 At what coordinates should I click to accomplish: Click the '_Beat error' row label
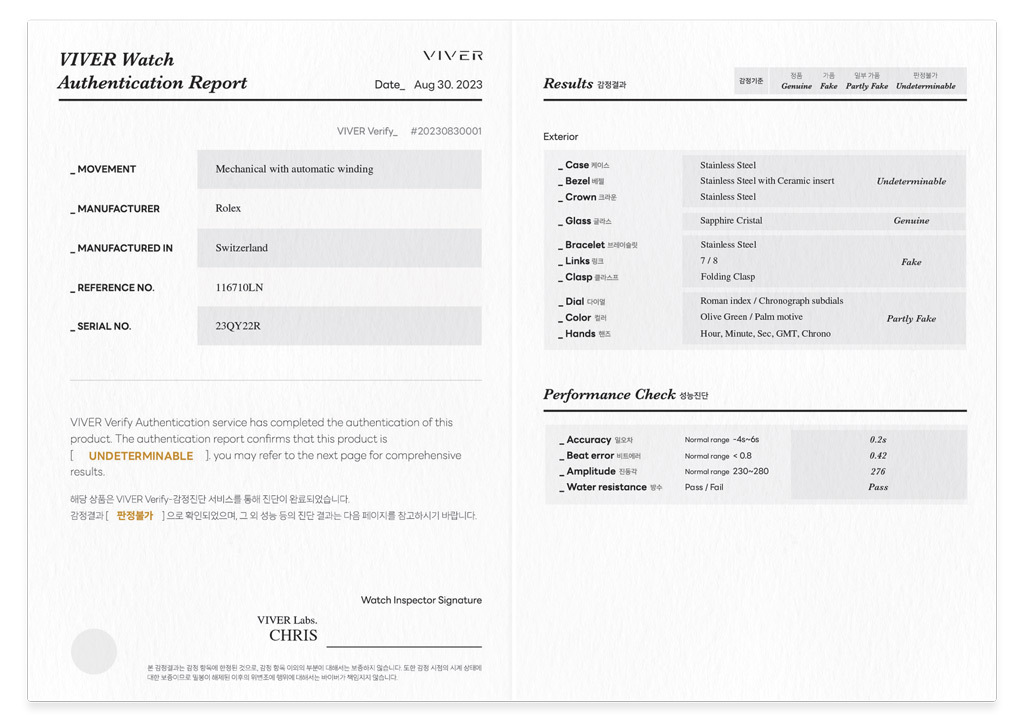(600, 456)
